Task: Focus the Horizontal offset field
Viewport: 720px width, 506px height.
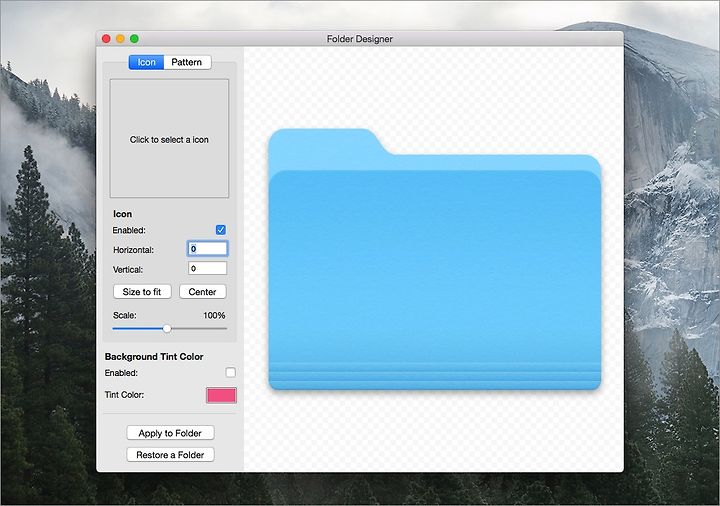Action: coord(208,248)
